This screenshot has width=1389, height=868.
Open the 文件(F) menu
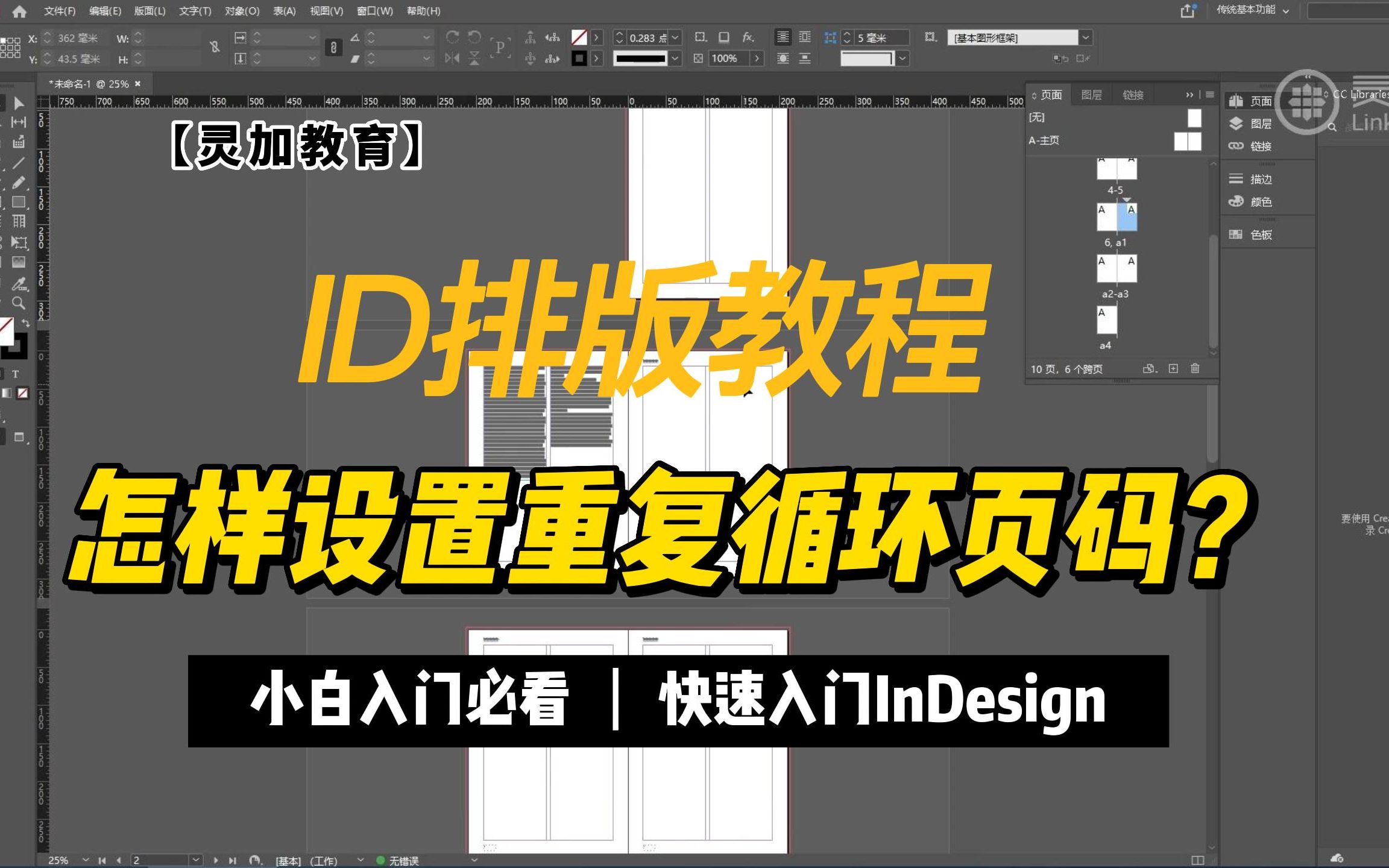(60, 11)
